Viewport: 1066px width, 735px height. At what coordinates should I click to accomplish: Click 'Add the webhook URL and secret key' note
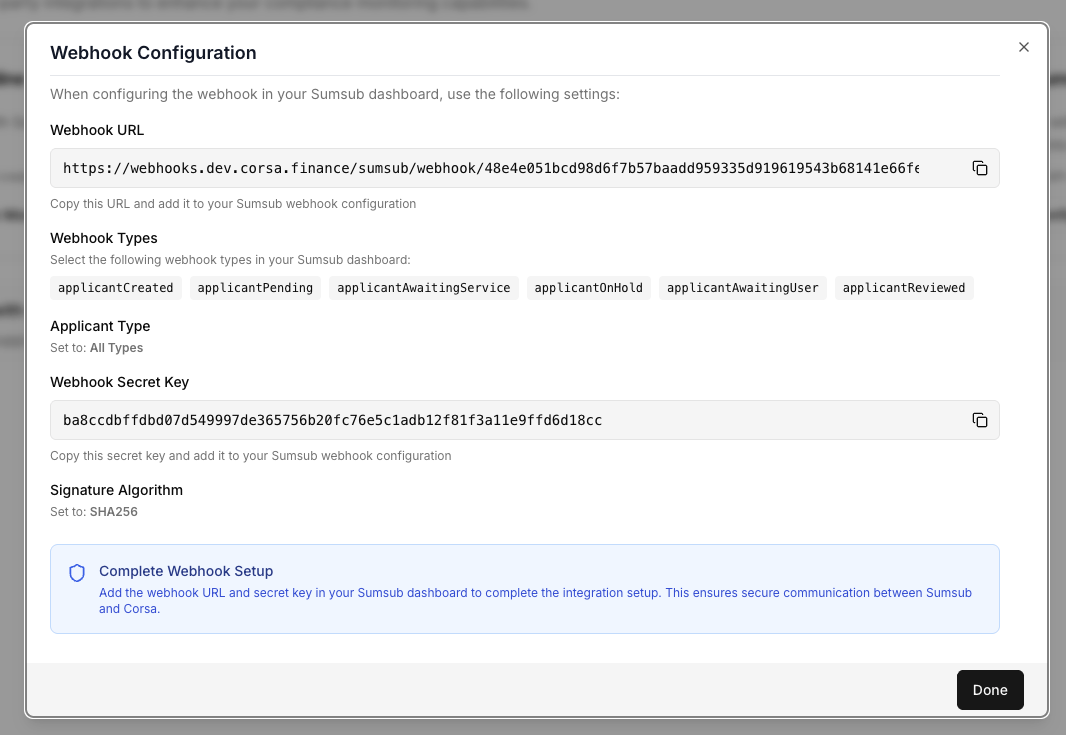click(x=535, y=601)
